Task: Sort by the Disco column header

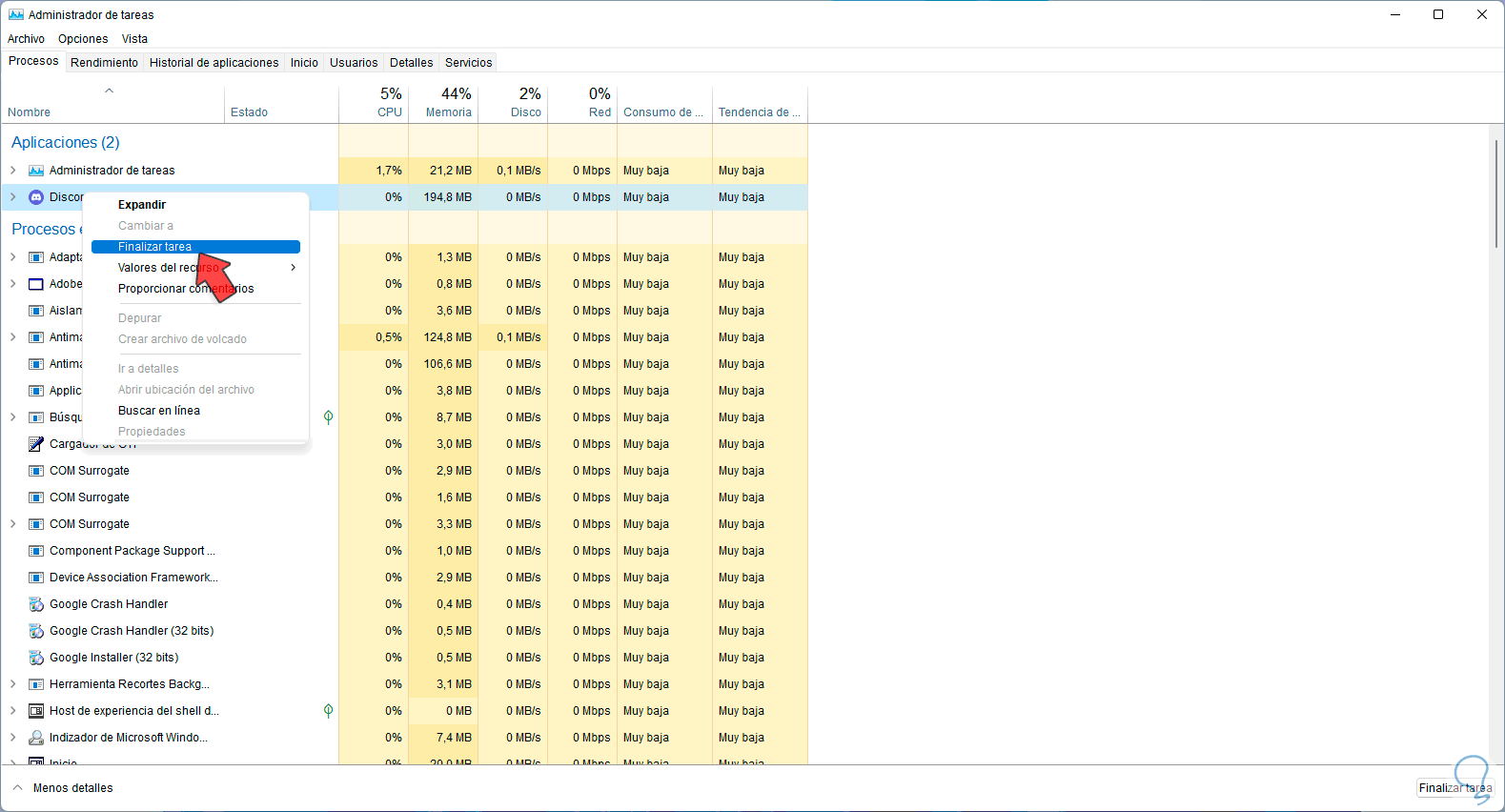Action: [513, 104]
